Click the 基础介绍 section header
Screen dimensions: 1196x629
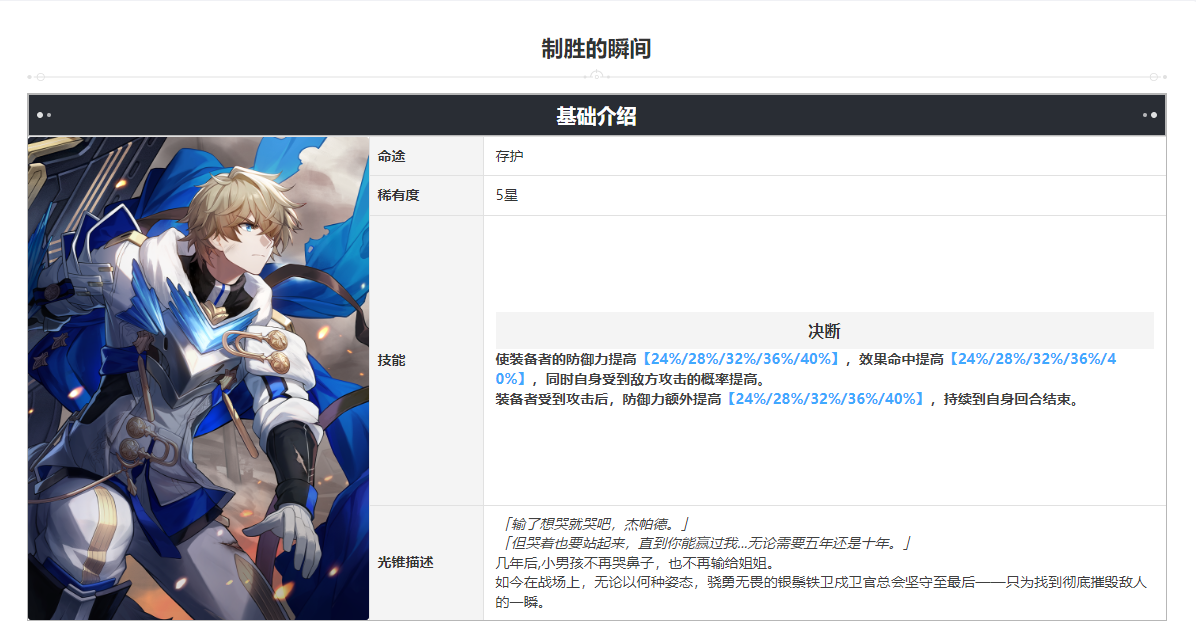point(596,116)
